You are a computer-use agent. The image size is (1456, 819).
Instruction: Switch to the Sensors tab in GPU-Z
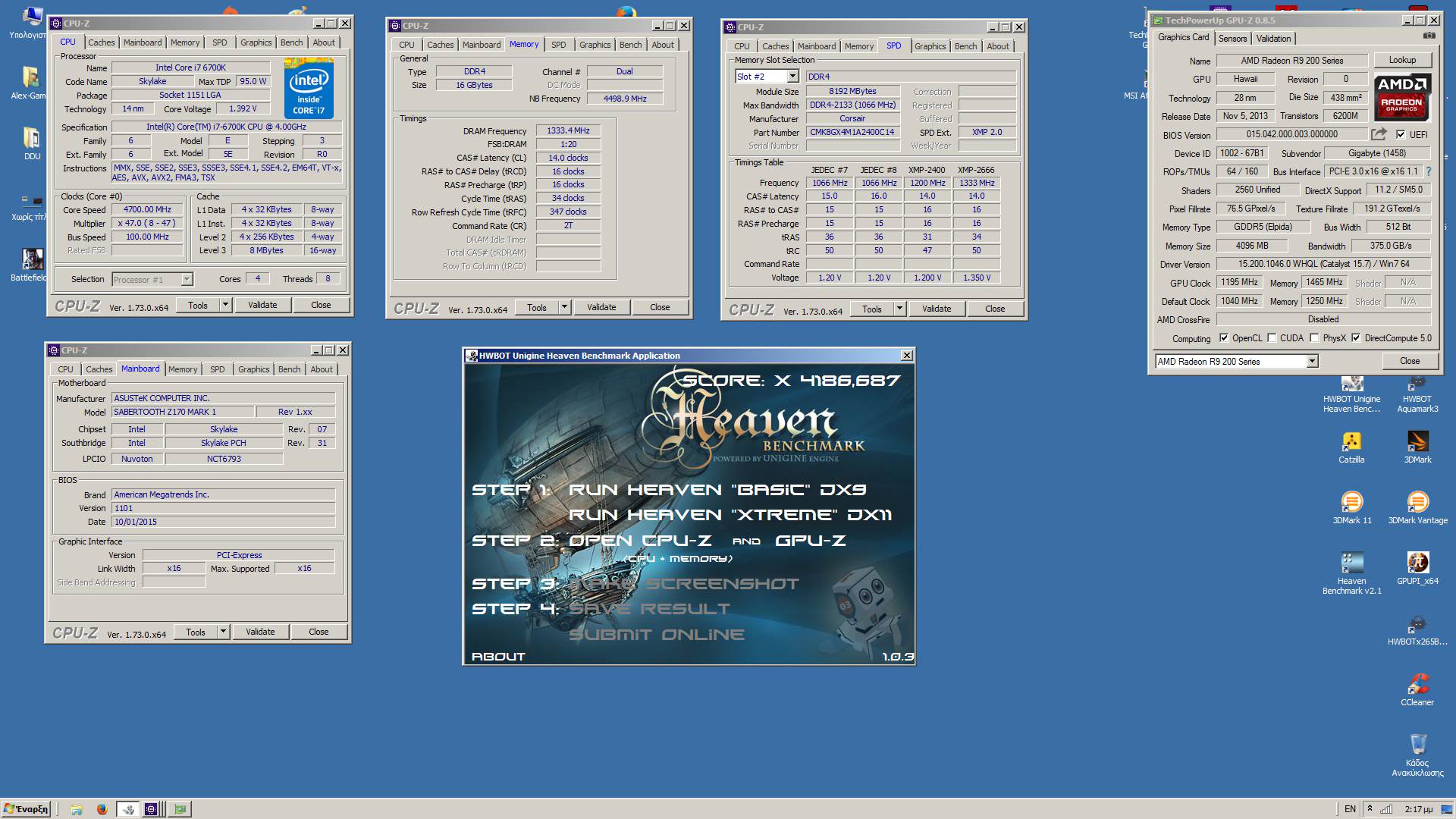(1232, 39)
